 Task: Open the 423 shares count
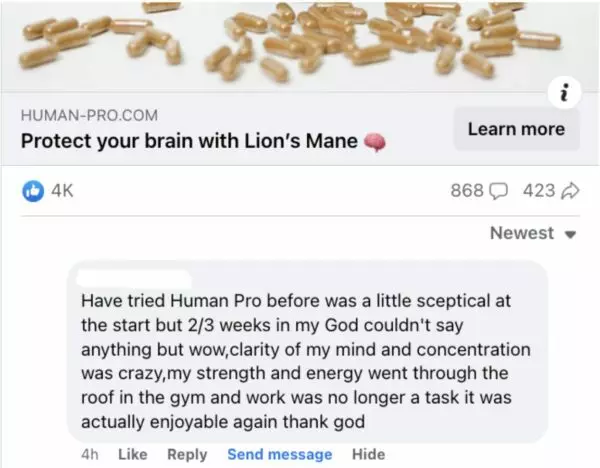tap(539, 191)
